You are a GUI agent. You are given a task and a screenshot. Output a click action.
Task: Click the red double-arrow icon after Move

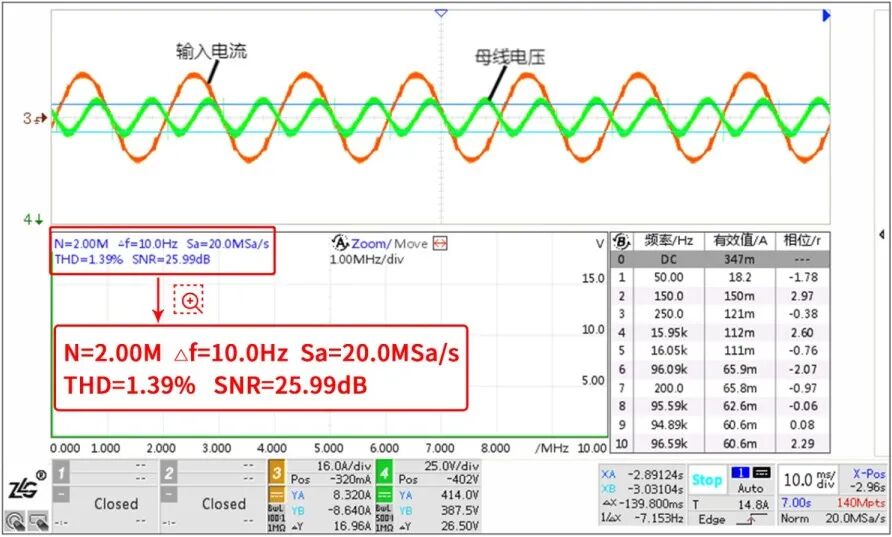tap(440, 243)
